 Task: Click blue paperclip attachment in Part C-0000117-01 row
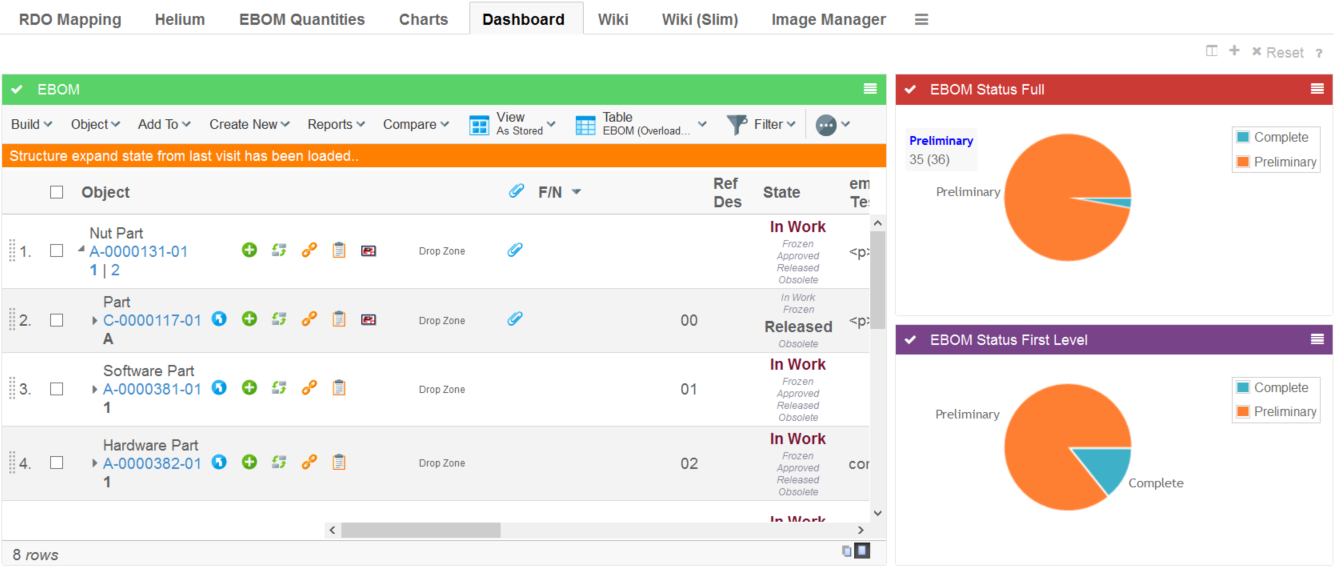pyautogui.click(x=514, y=319)
